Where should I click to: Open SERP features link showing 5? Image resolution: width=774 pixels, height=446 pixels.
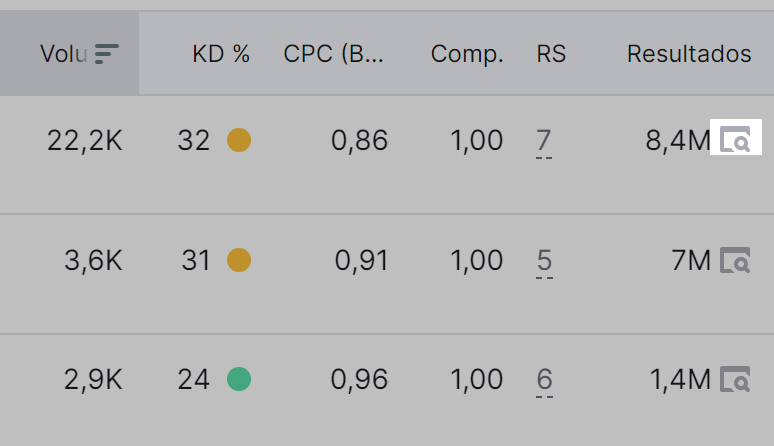pyautogui.click(x=544, y=262)
